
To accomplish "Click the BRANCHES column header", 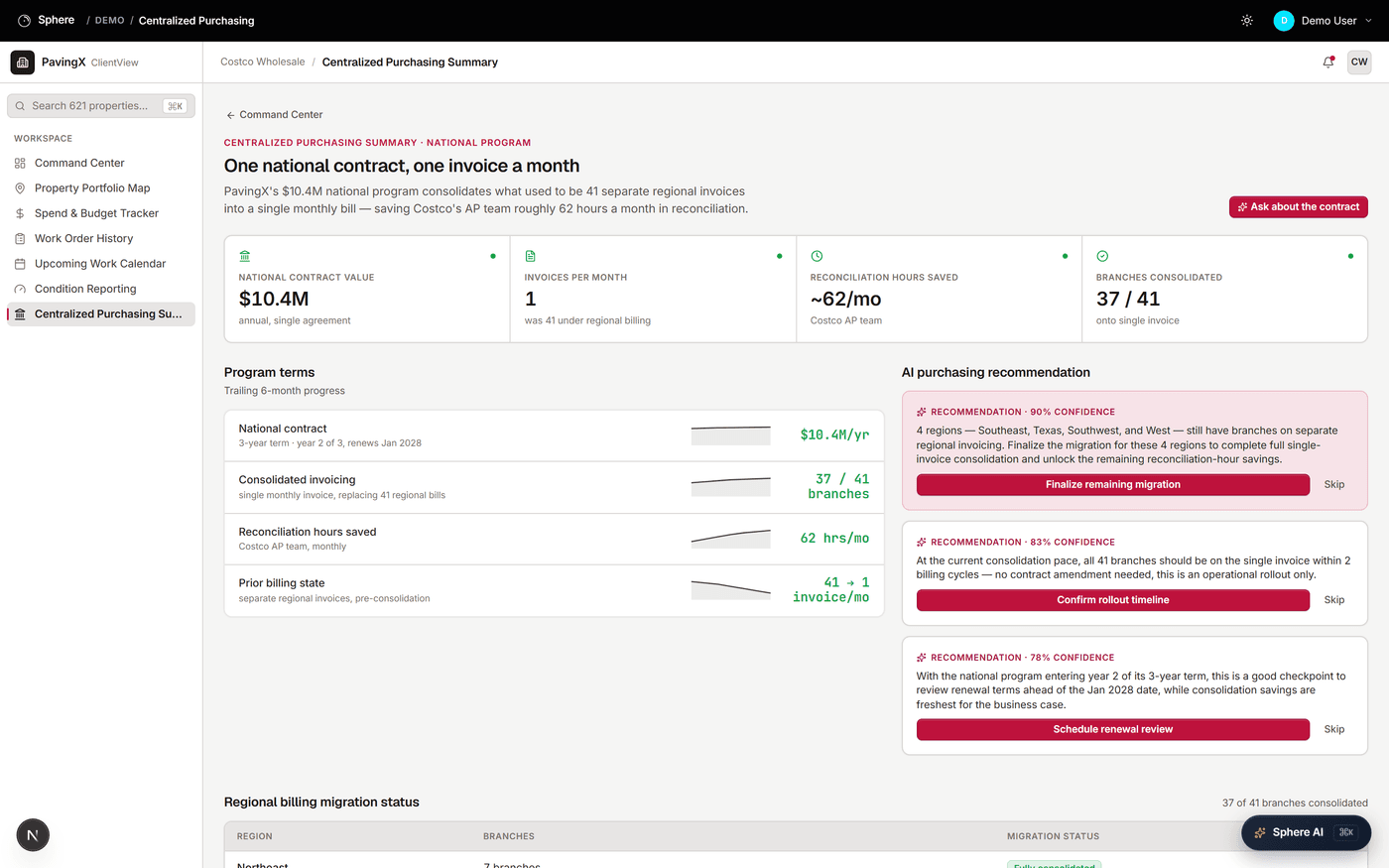I will (x=509, y=836).
